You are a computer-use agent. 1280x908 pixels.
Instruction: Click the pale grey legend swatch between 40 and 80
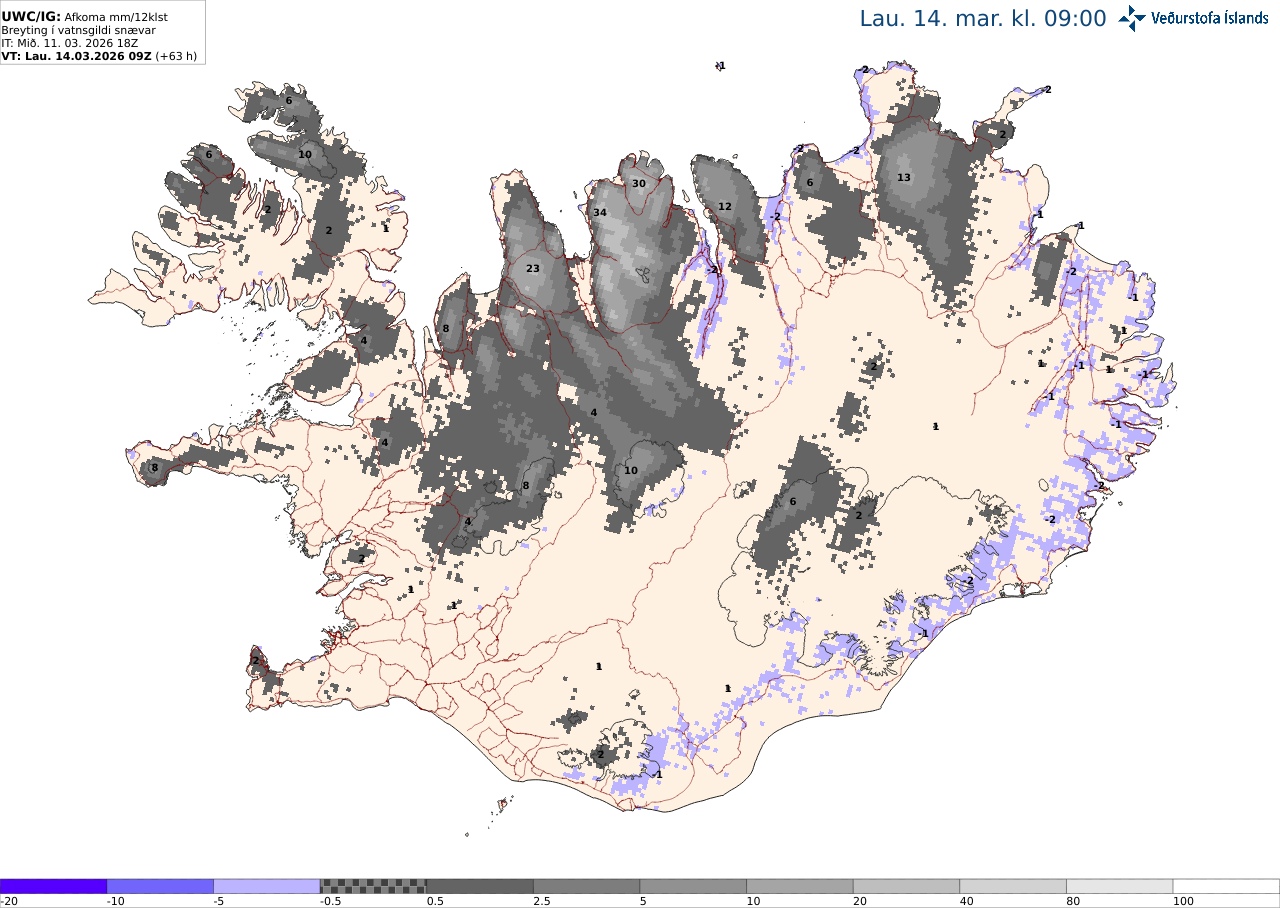point(1013,886)
